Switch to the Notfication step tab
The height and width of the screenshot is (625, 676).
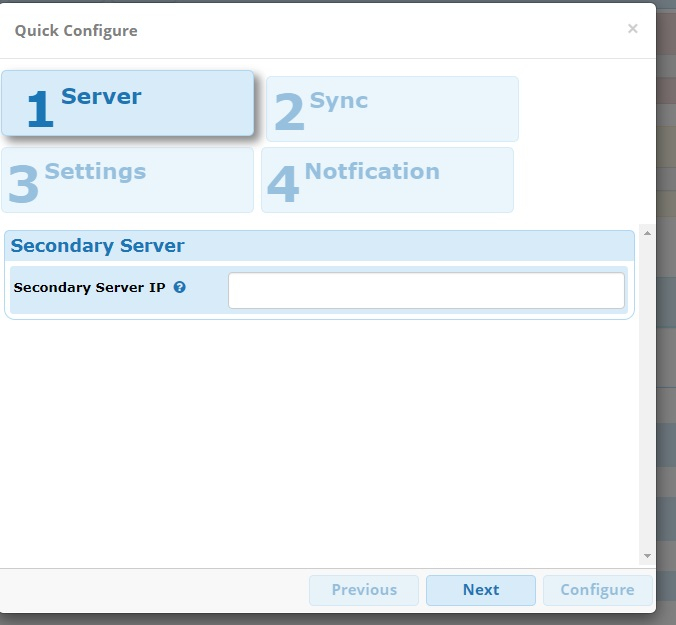pyautogui.click(x=387, y=179)
